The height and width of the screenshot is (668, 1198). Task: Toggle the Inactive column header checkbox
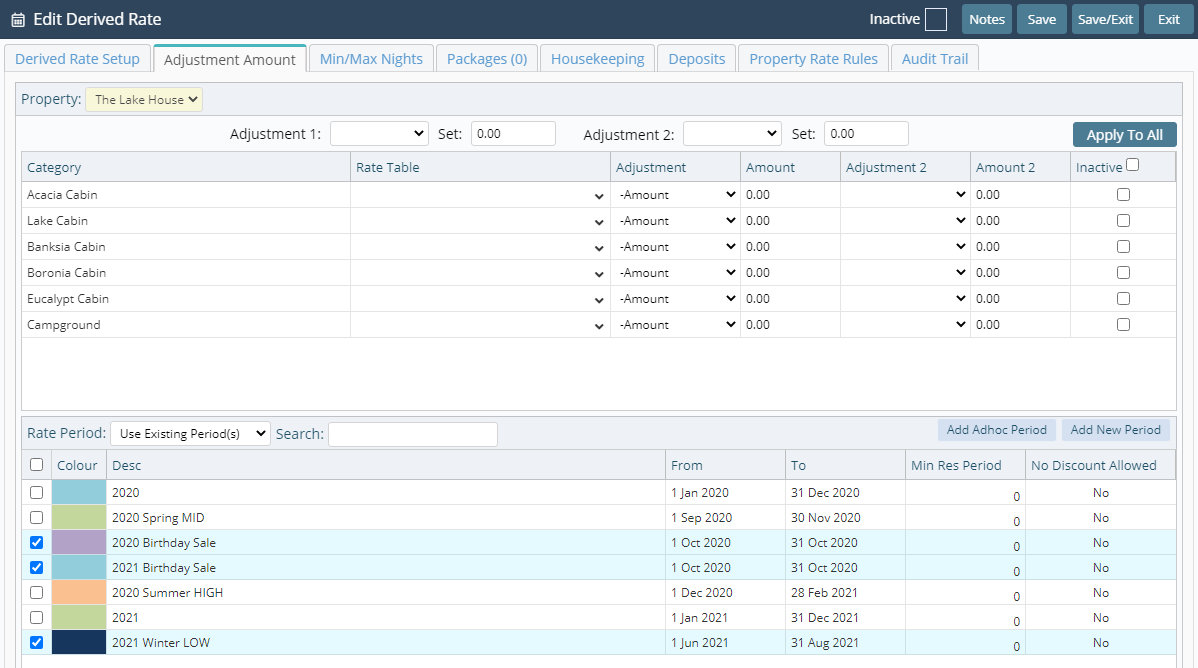(1132, 164)
